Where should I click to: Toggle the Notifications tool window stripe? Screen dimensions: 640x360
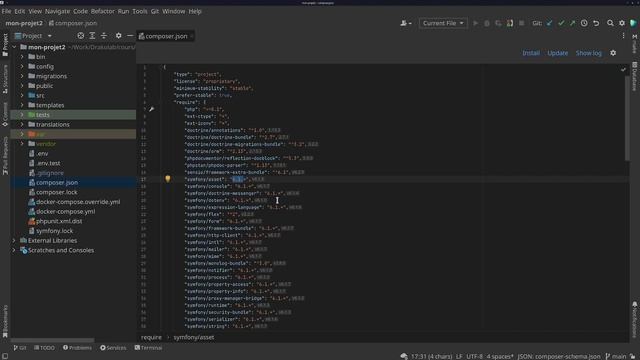(635, 320)
